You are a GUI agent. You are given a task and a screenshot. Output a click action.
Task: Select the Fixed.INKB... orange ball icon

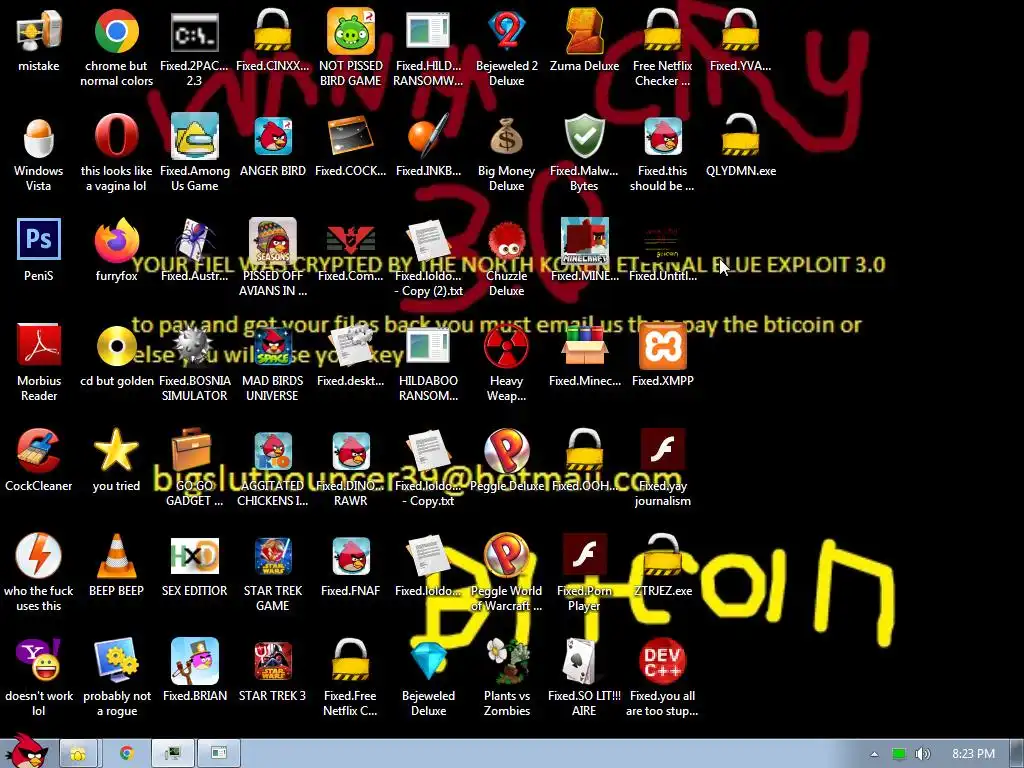(428, 136)
